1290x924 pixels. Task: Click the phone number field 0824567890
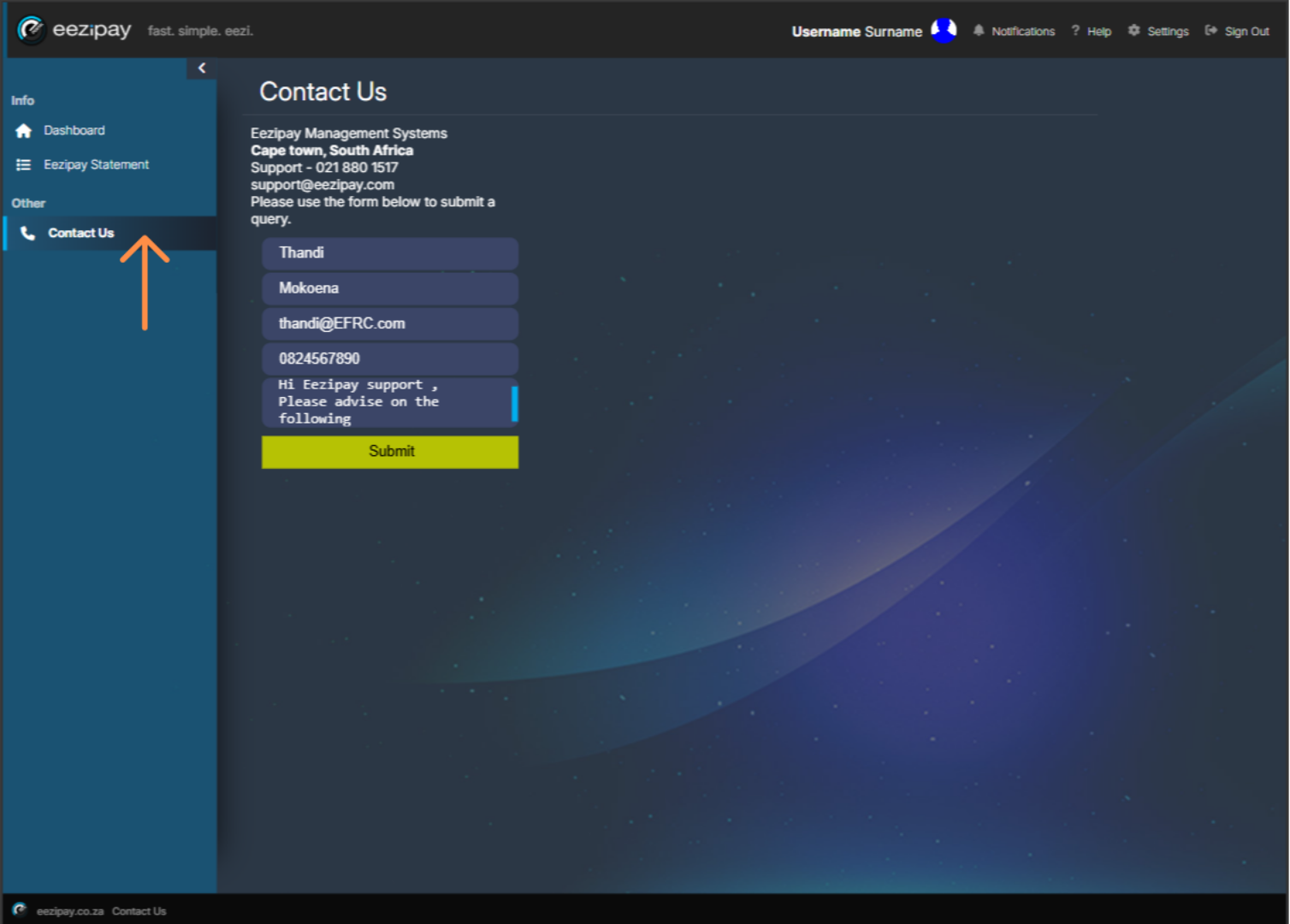[x=390, y=358]
